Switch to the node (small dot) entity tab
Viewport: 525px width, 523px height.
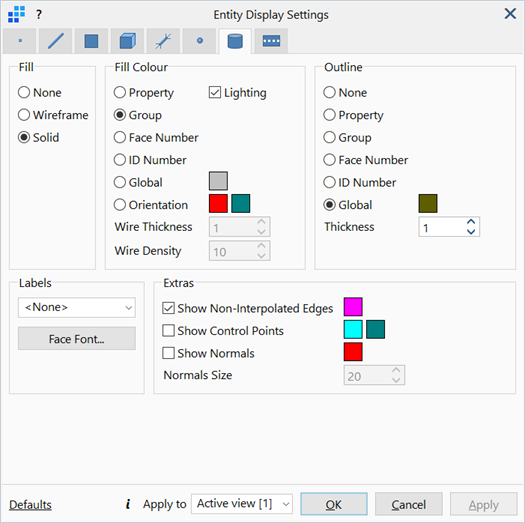[x=20, y=41]
